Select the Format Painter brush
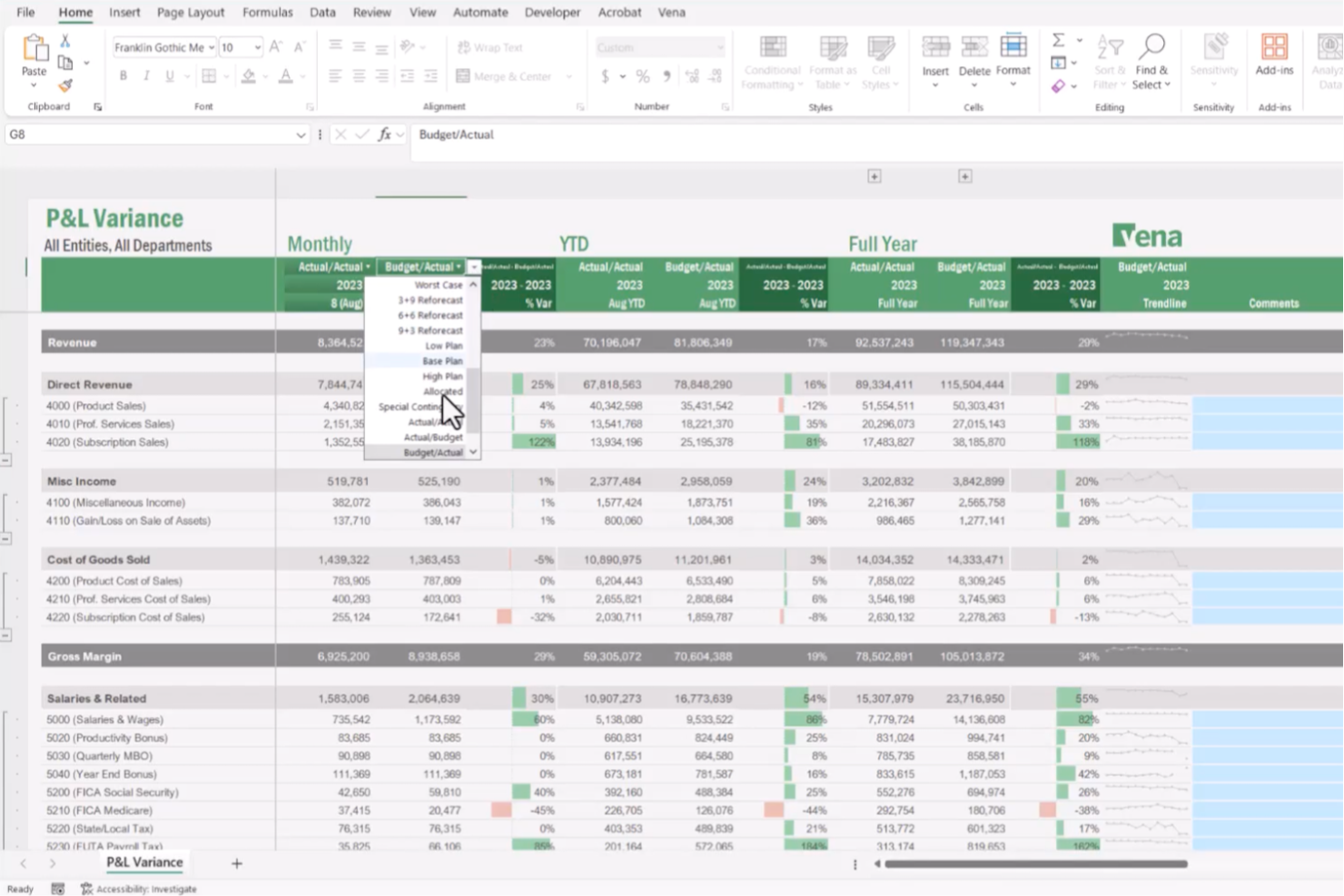 pyautogui.click(x=65, y=85)
